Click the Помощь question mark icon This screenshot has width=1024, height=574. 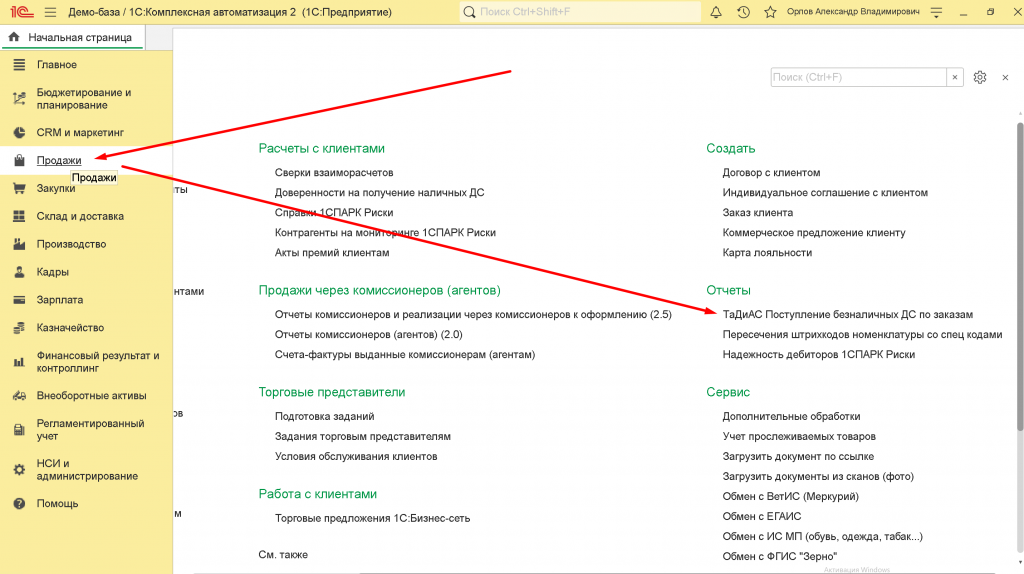(x=19, y=503)
